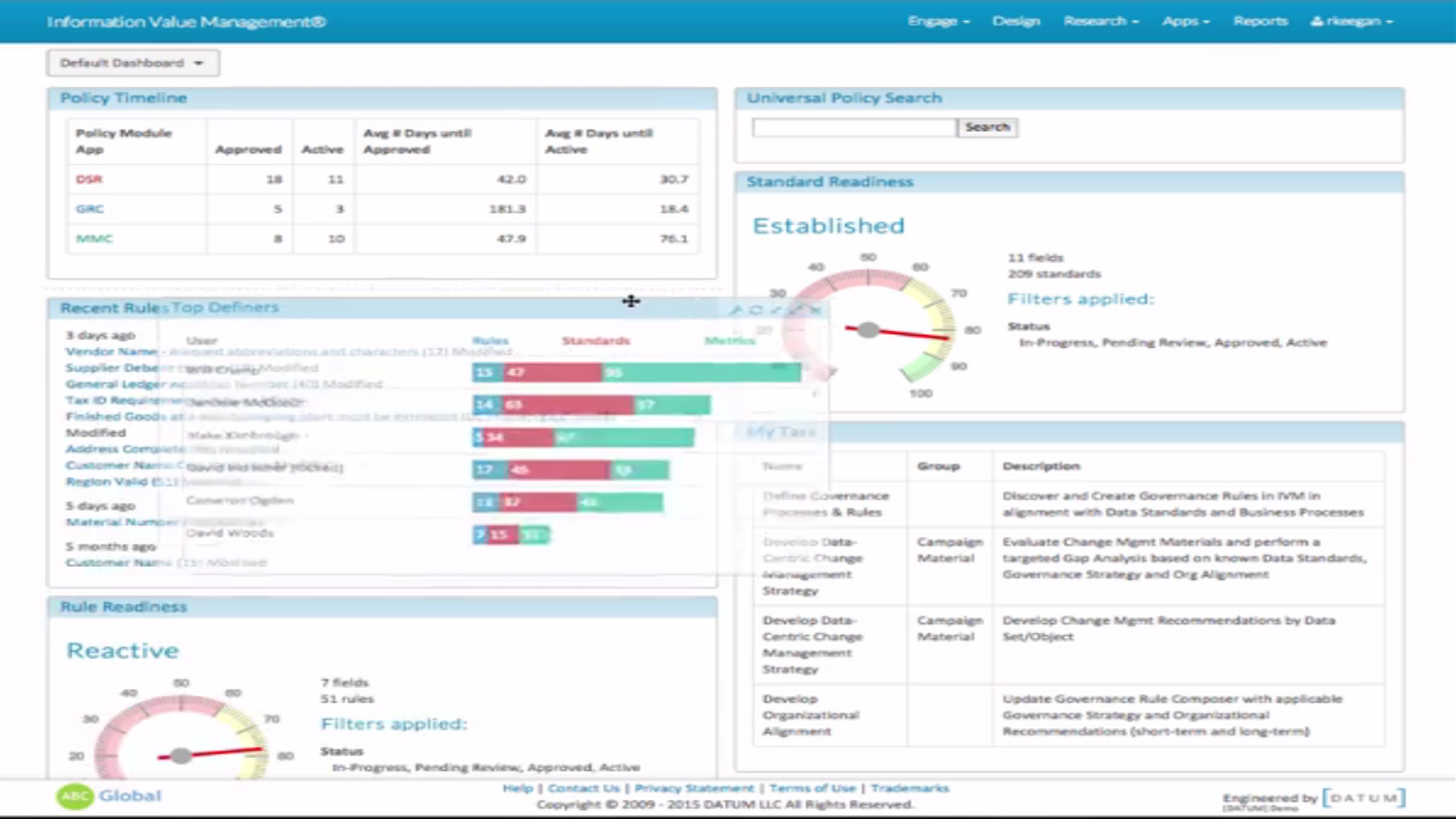
Task: Expand the Engage menu
Action: pyautogui.click(x=938, y=21)
